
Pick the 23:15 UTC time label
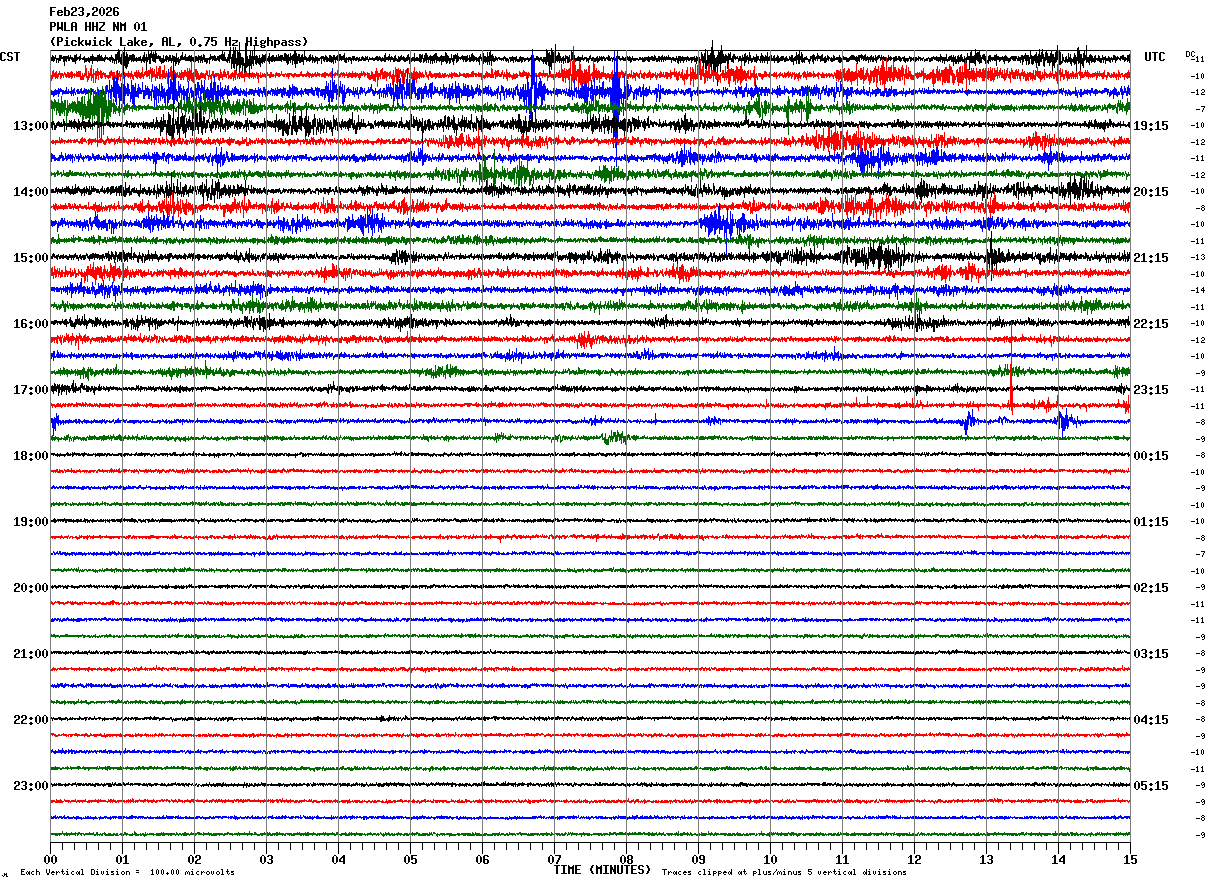click(x=1151, y=390)
